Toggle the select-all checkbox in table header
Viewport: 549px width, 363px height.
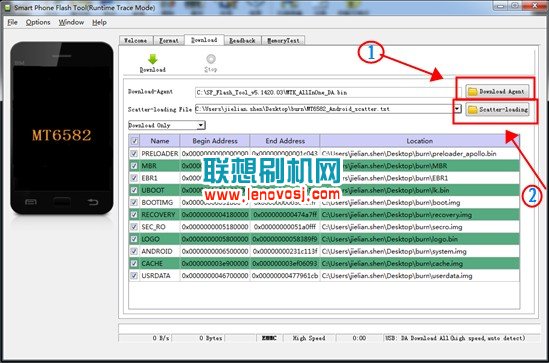134,141
